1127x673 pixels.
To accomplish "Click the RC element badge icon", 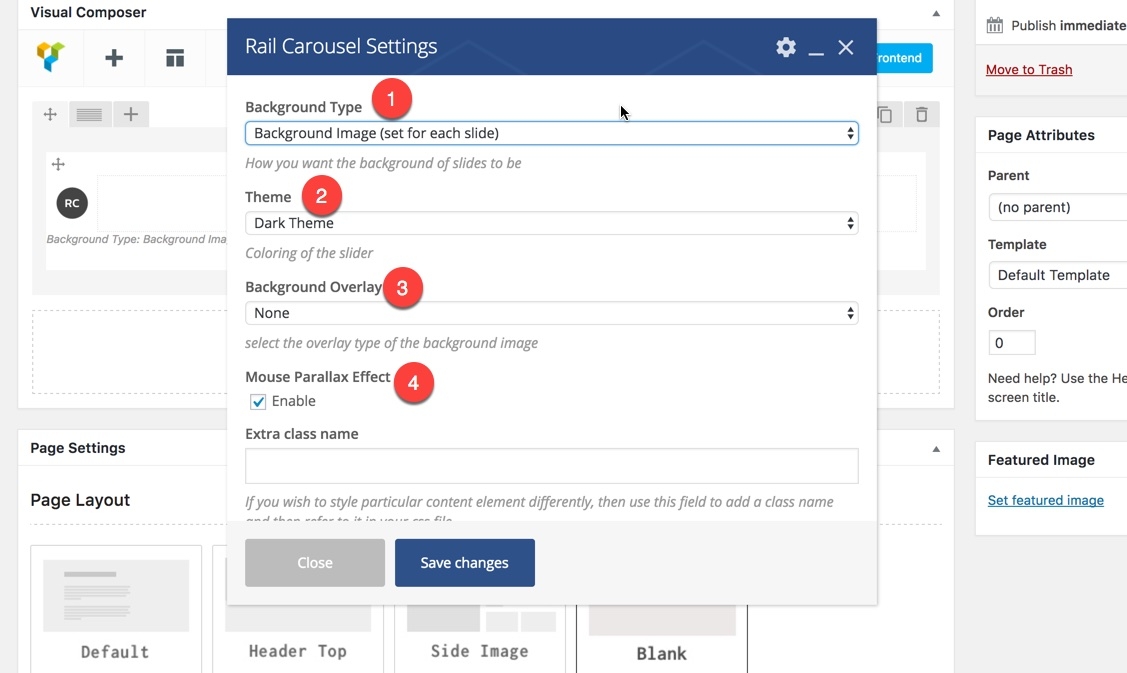I will pos(72,203).
